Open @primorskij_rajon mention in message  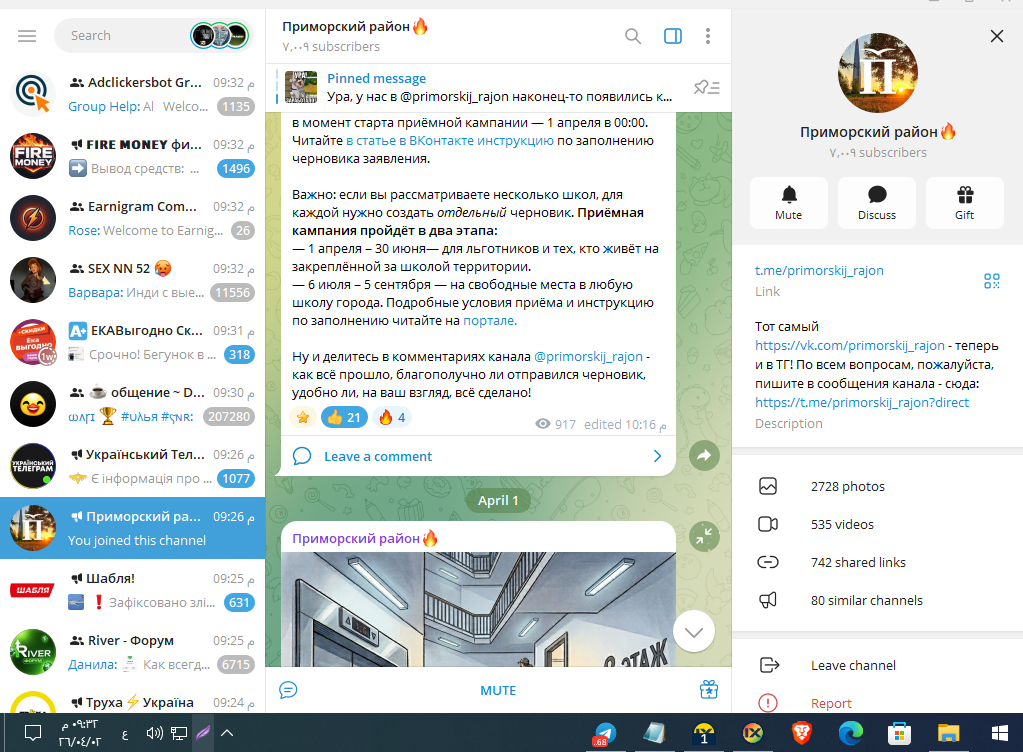coord(588,356)
